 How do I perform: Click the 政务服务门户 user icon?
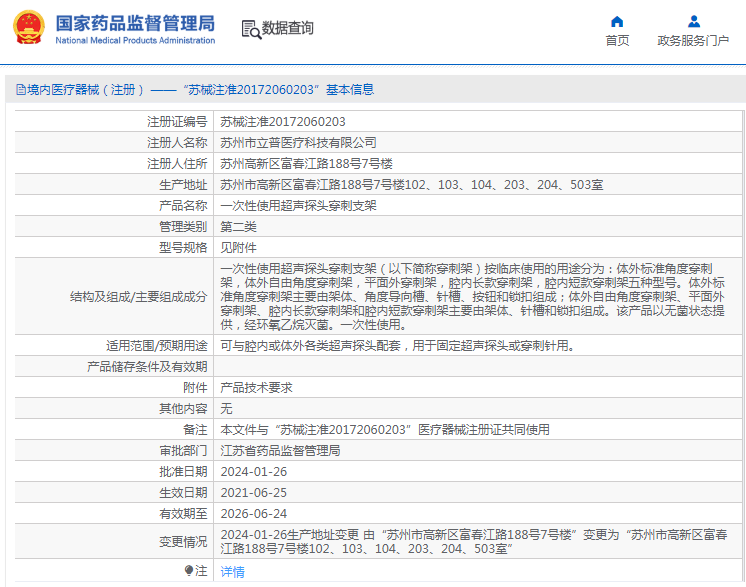point(694,21)
